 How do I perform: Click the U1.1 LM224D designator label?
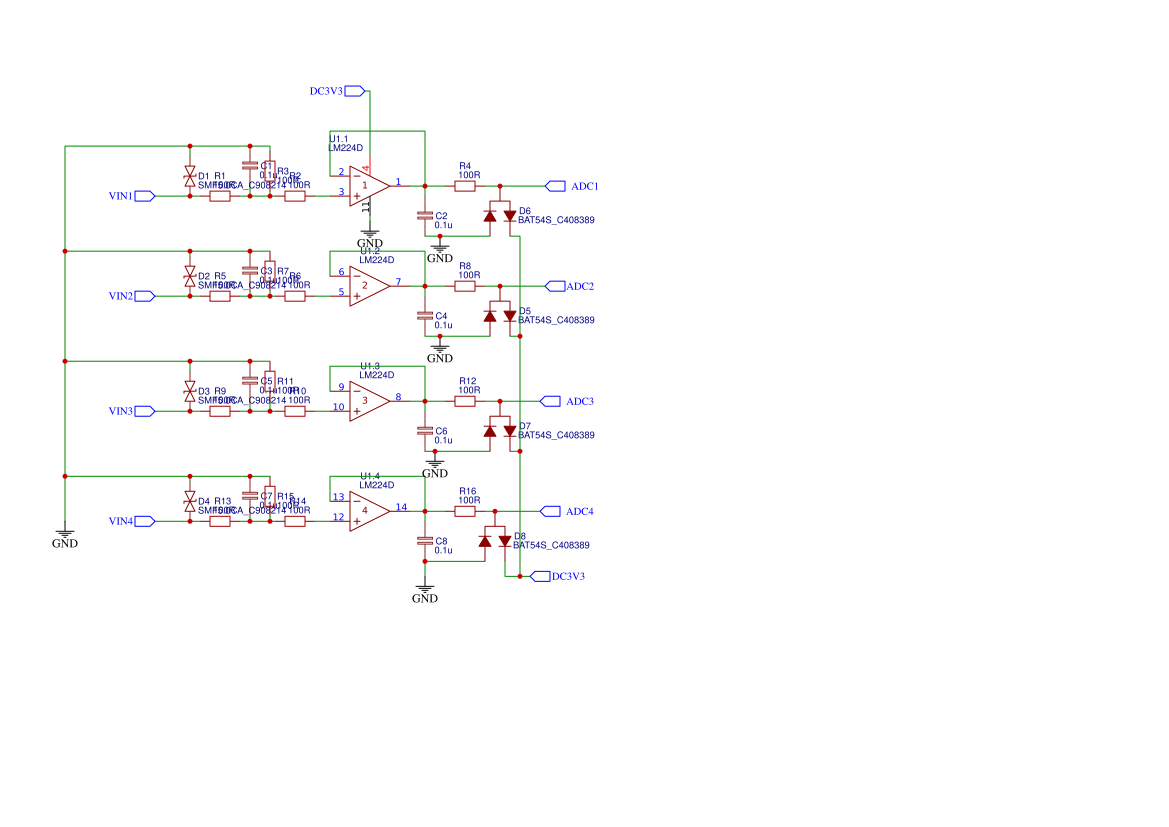(345, 144)
